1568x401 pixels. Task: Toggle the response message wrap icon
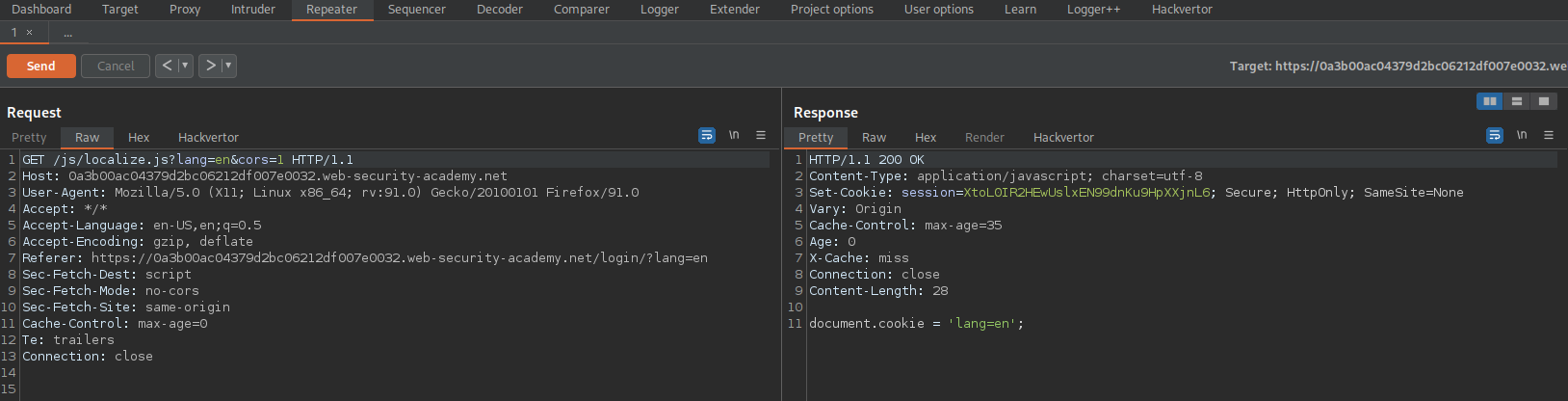coord(1495,136)
